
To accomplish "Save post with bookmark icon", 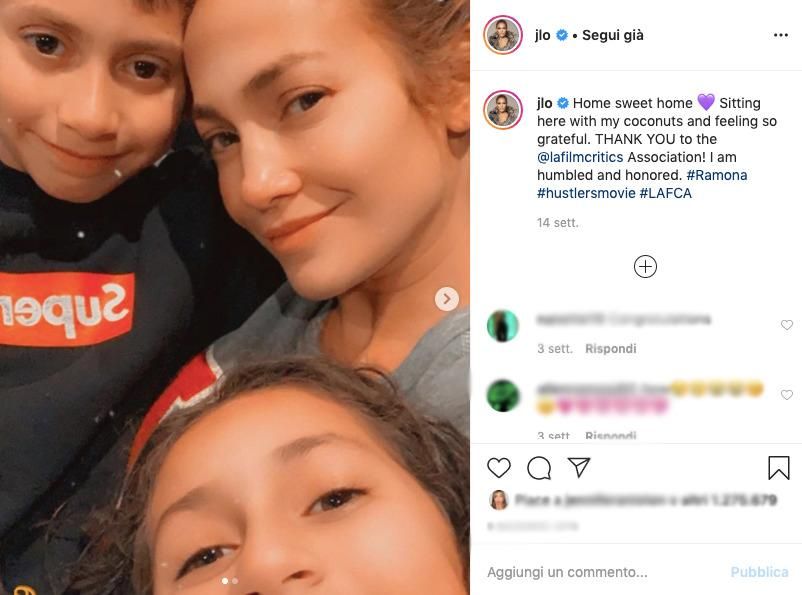I will coord(778,468).
